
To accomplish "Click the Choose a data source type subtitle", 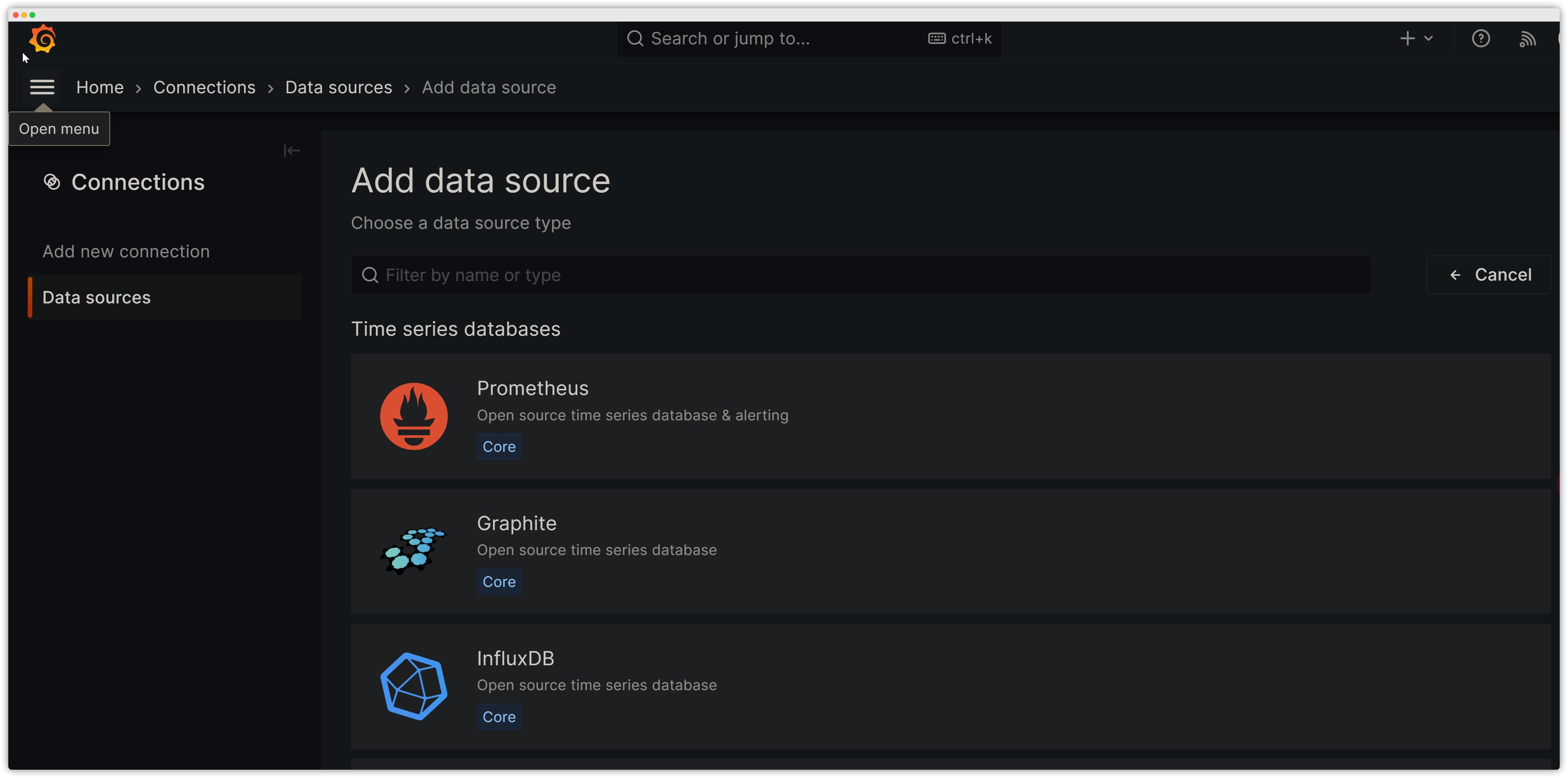I will [461, 223].
